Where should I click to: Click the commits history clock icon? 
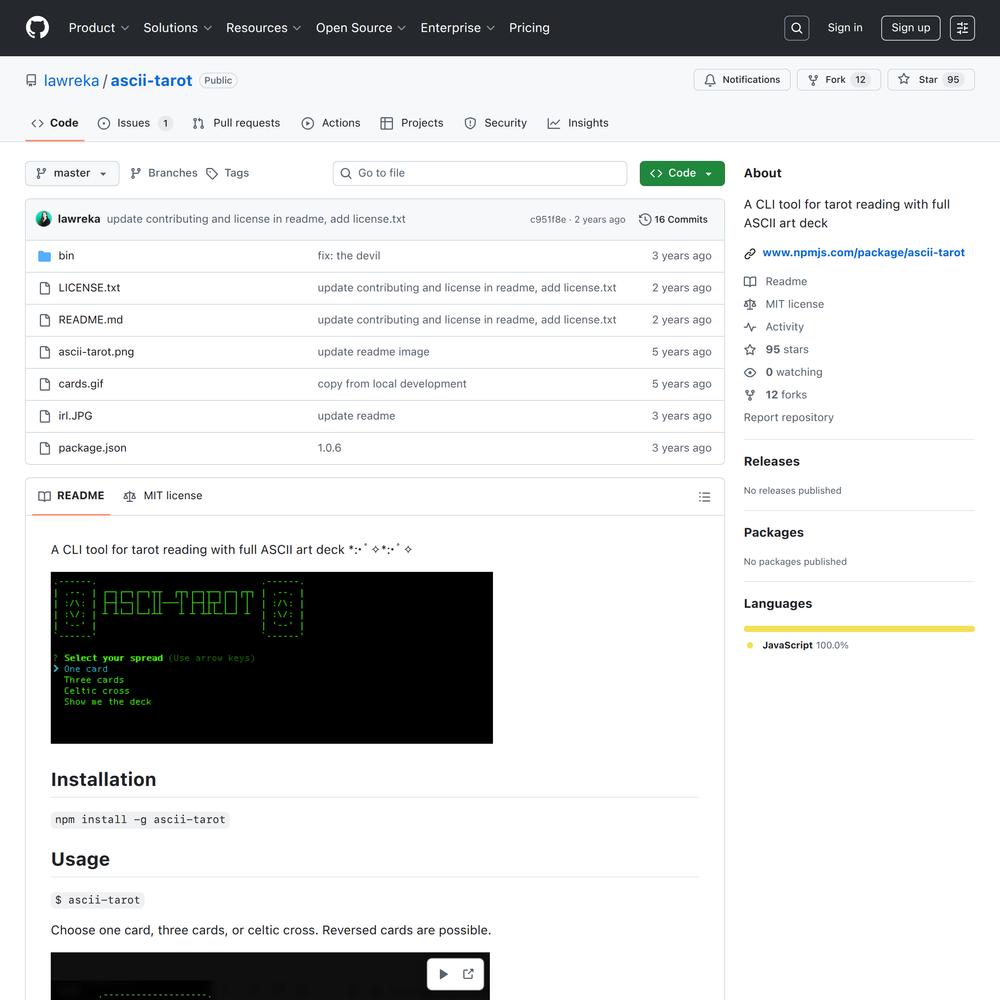pos(645,219)
